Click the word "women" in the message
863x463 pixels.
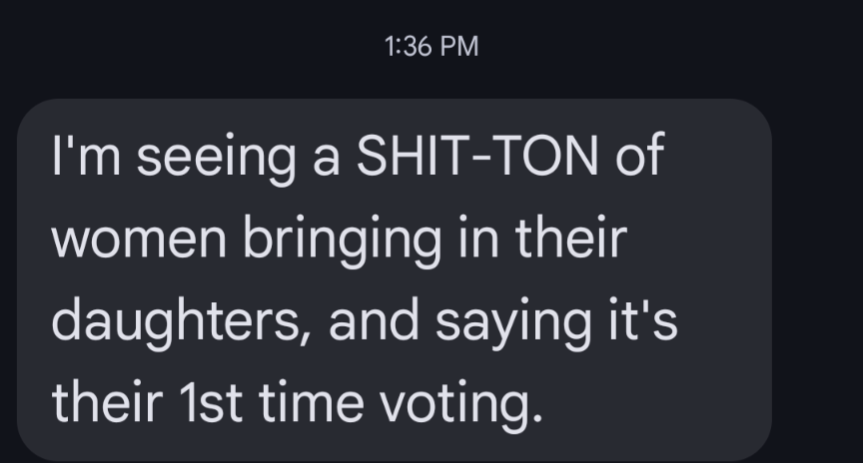click(x=139, y=241)
